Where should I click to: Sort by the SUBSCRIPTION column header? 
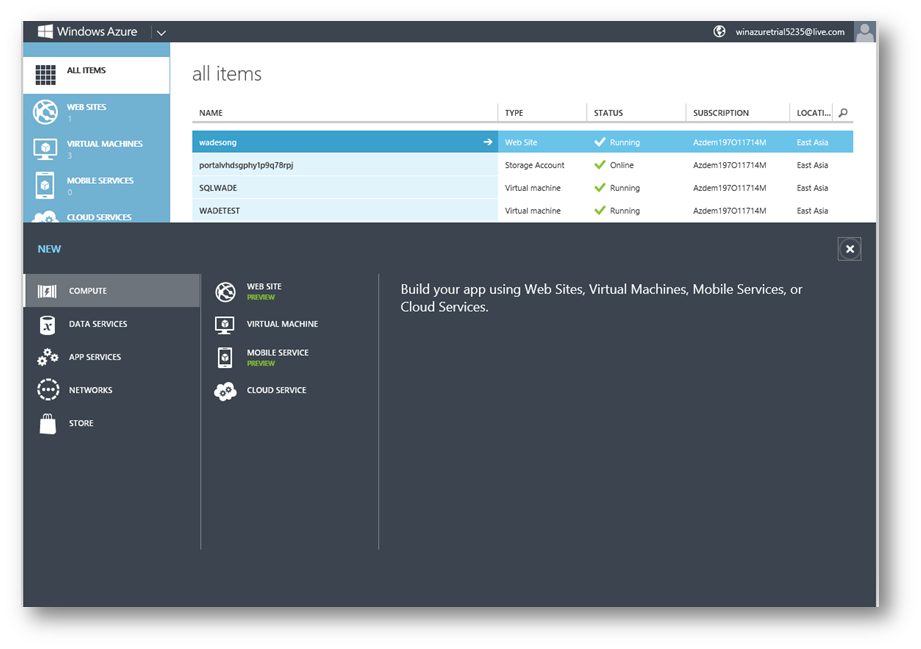tap(721, 113)
